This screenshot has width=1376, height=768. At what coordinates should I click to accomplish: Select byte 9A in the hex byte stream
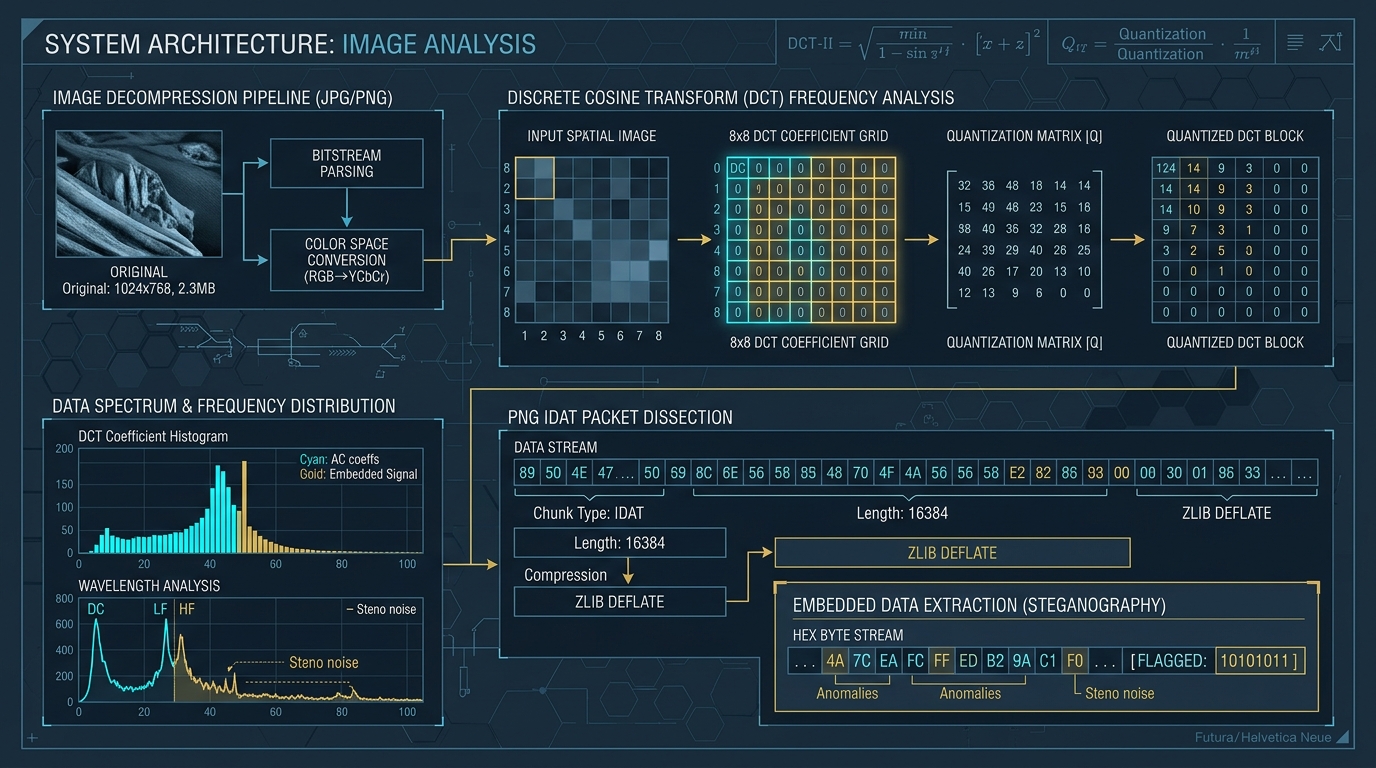click(1021, 661)
